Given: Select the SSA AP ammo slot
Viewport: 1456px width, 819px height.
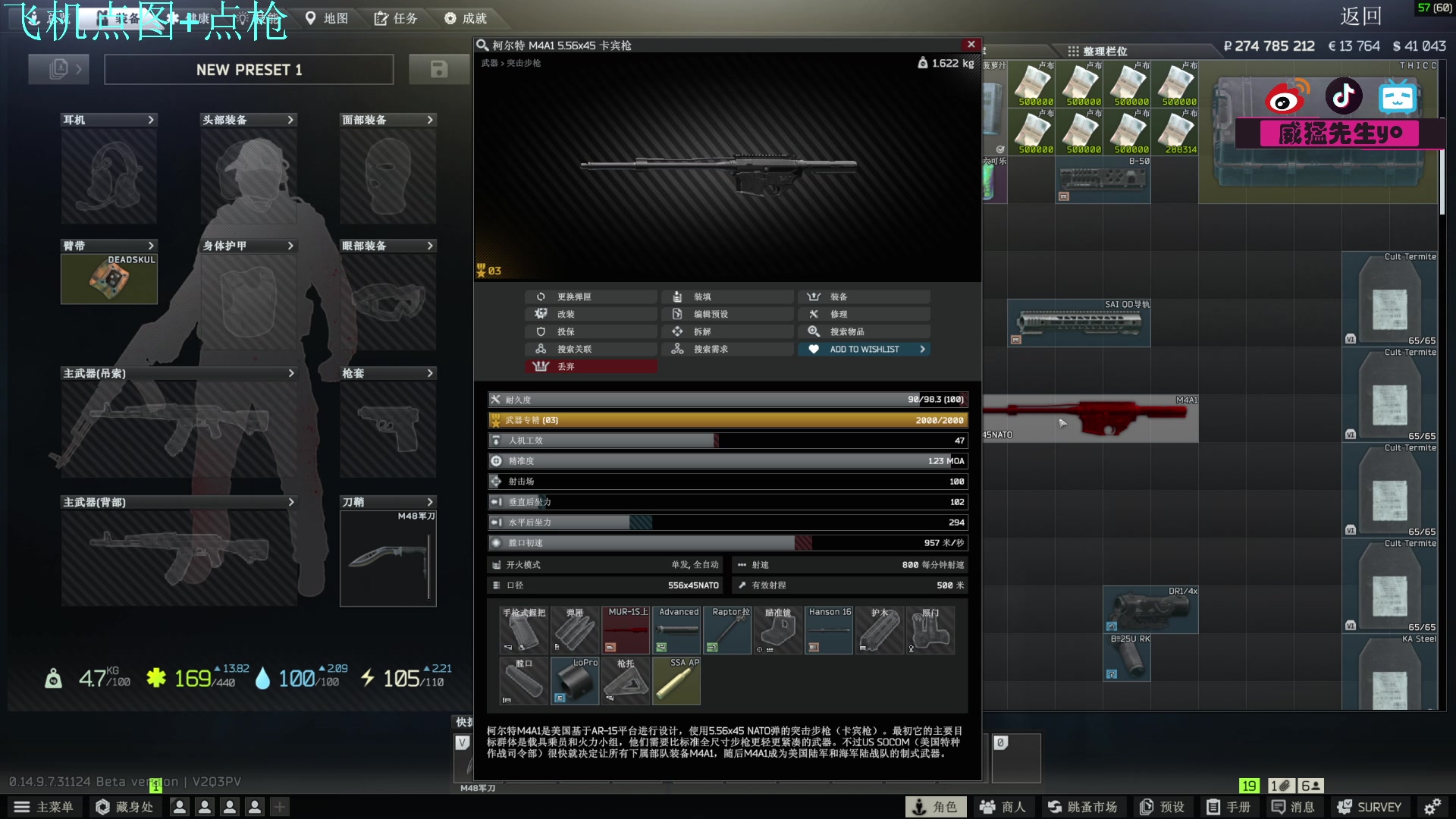Looking at the screenshot, I should pos(676,680).
